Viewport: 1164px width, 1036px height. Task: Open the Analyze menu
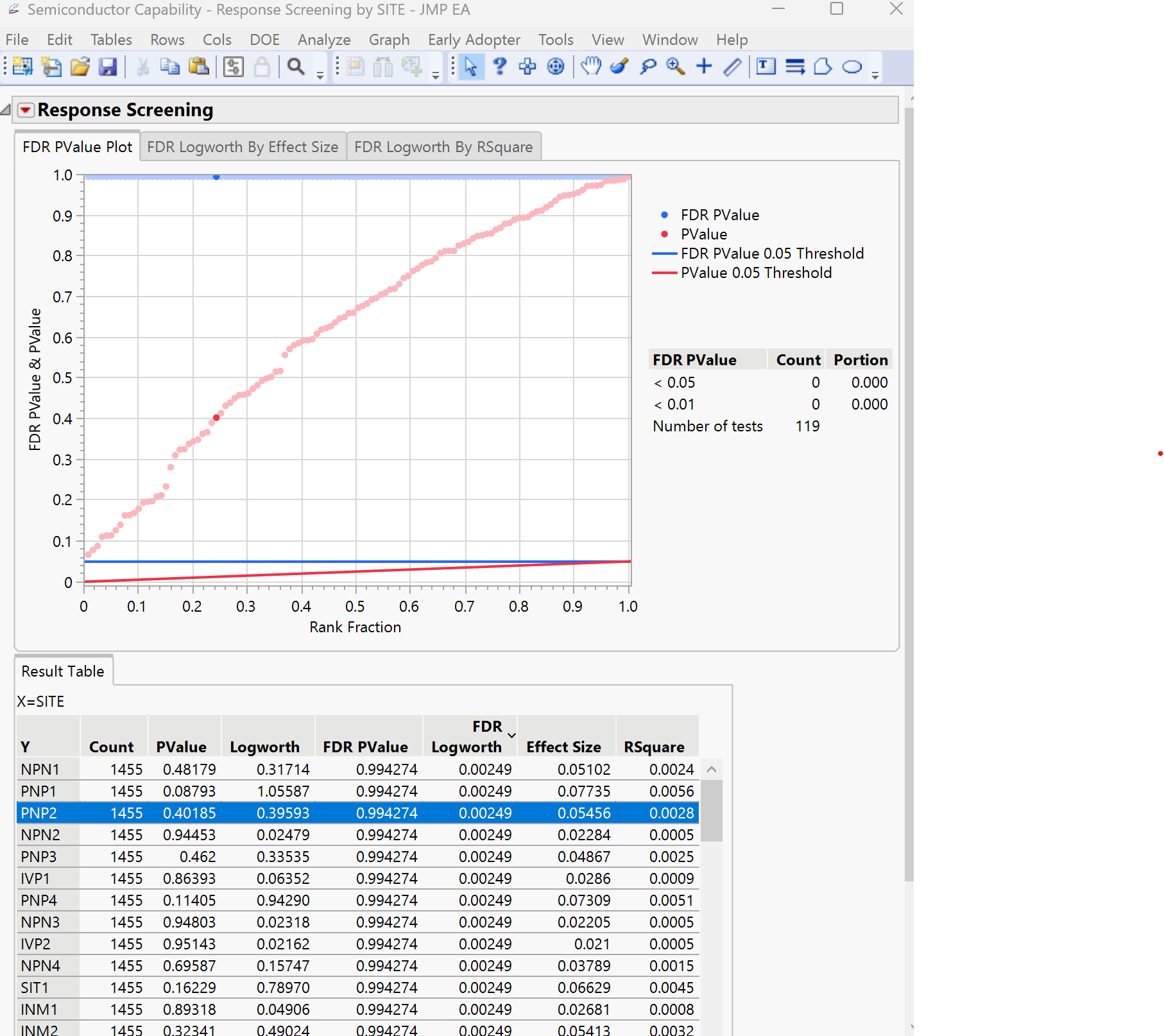[324, 40]
